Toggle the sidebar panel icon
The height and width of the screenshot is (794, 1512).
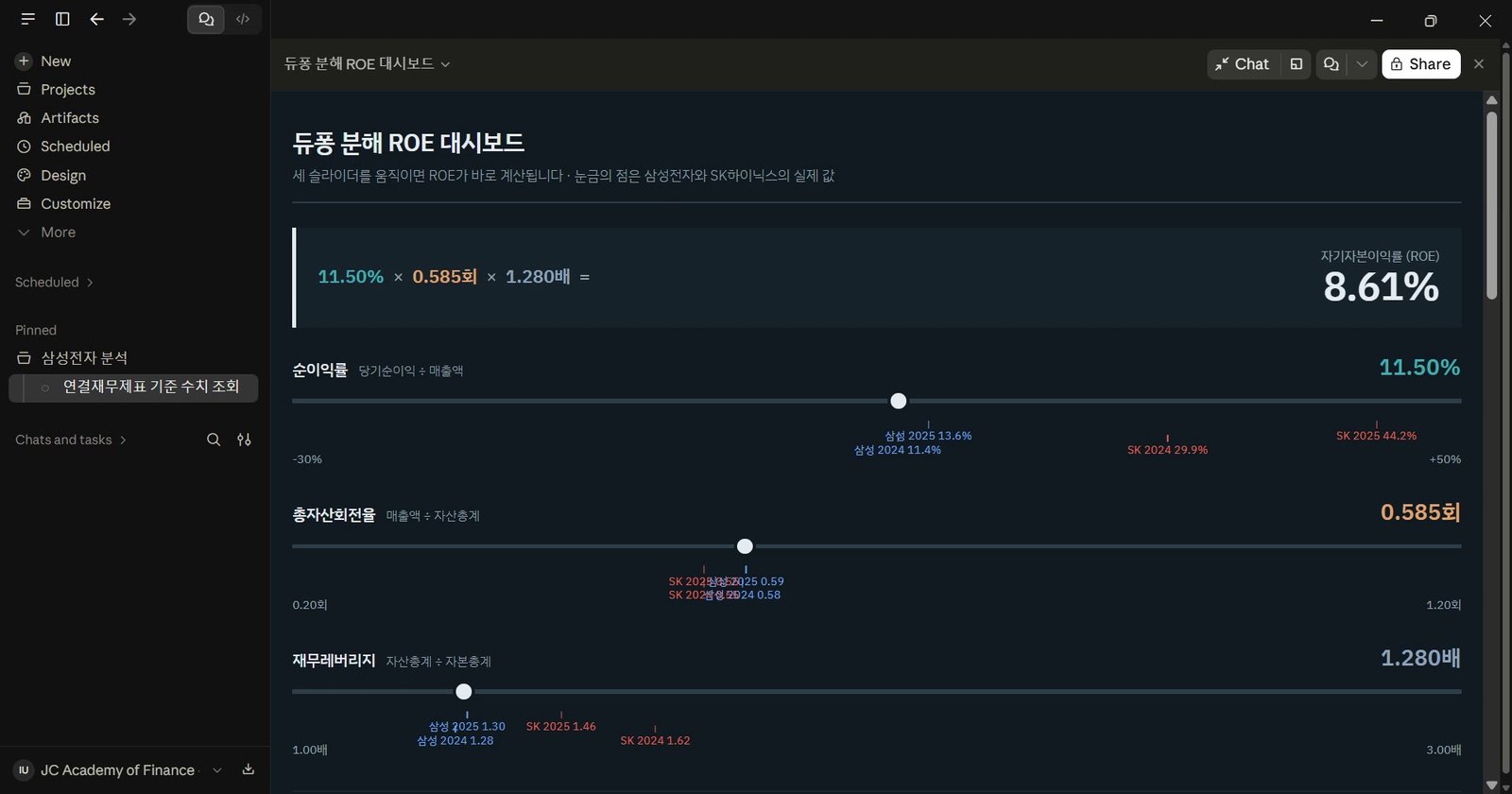click(62, 19)
